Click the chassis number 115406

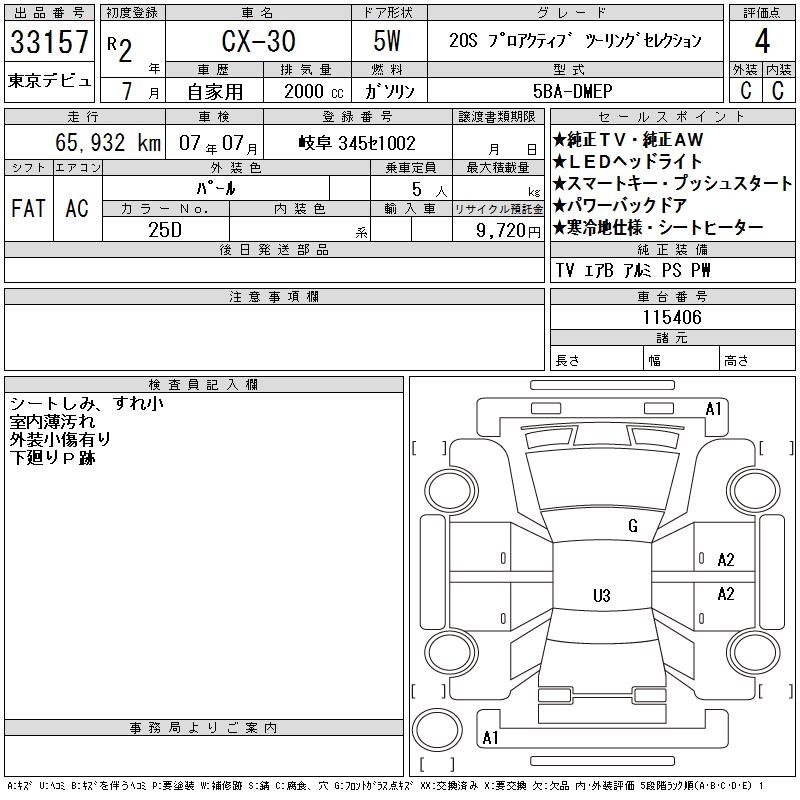[x=671, y=318]
